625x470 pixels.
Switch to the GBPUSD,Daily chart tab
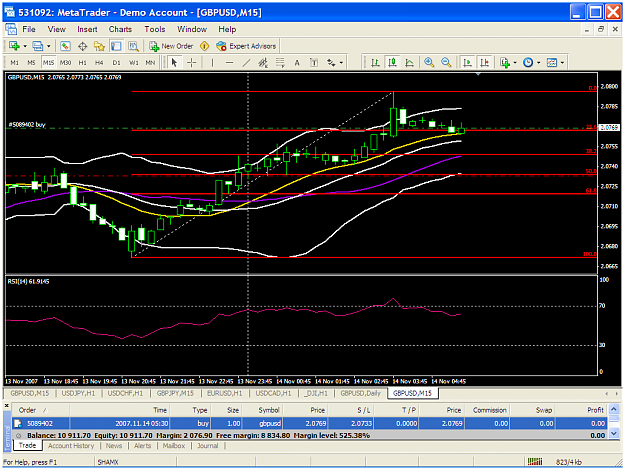click(360, 393)
